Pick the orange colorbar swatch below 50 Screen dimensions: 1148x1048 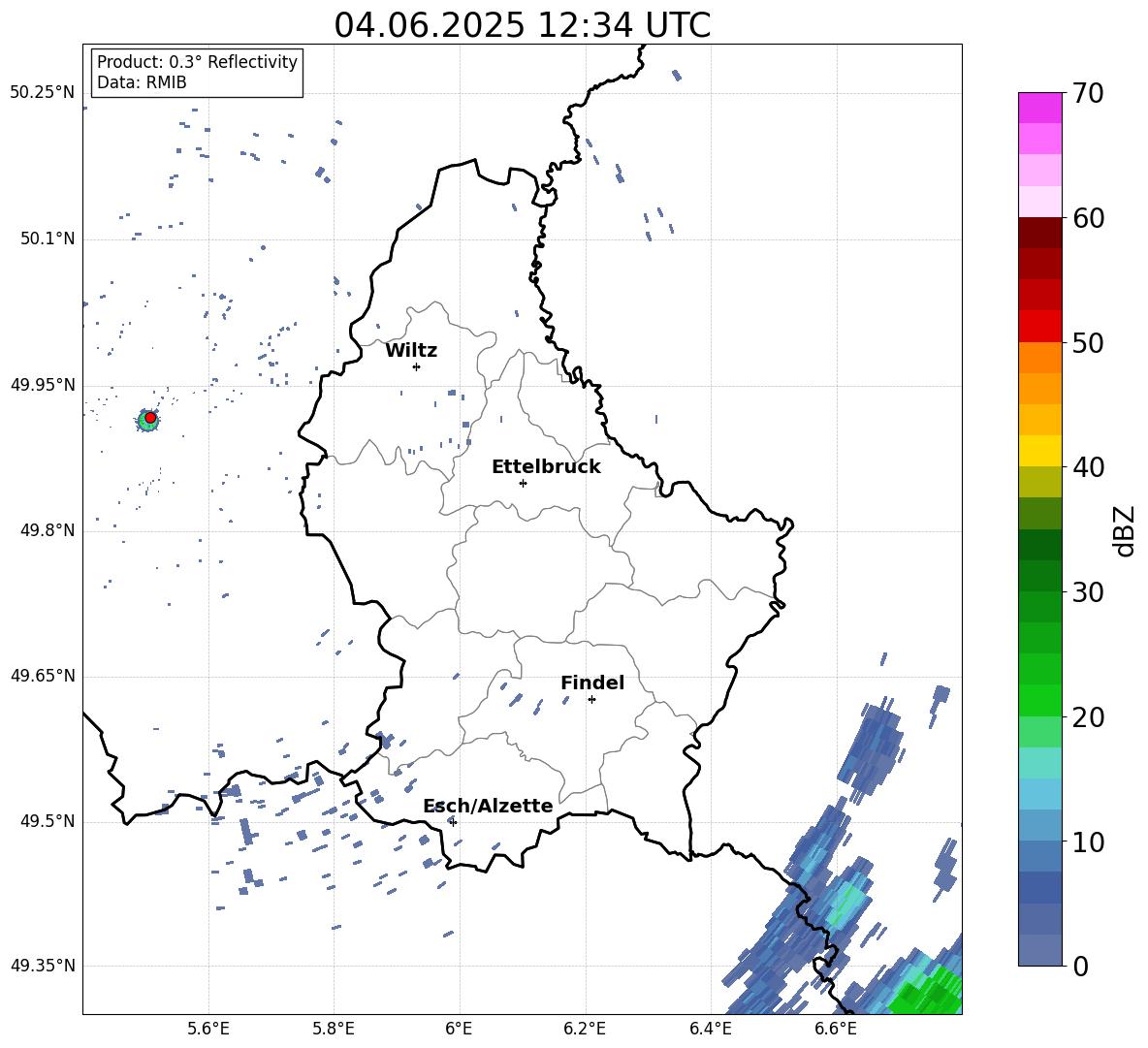(x=1039, y=357)
